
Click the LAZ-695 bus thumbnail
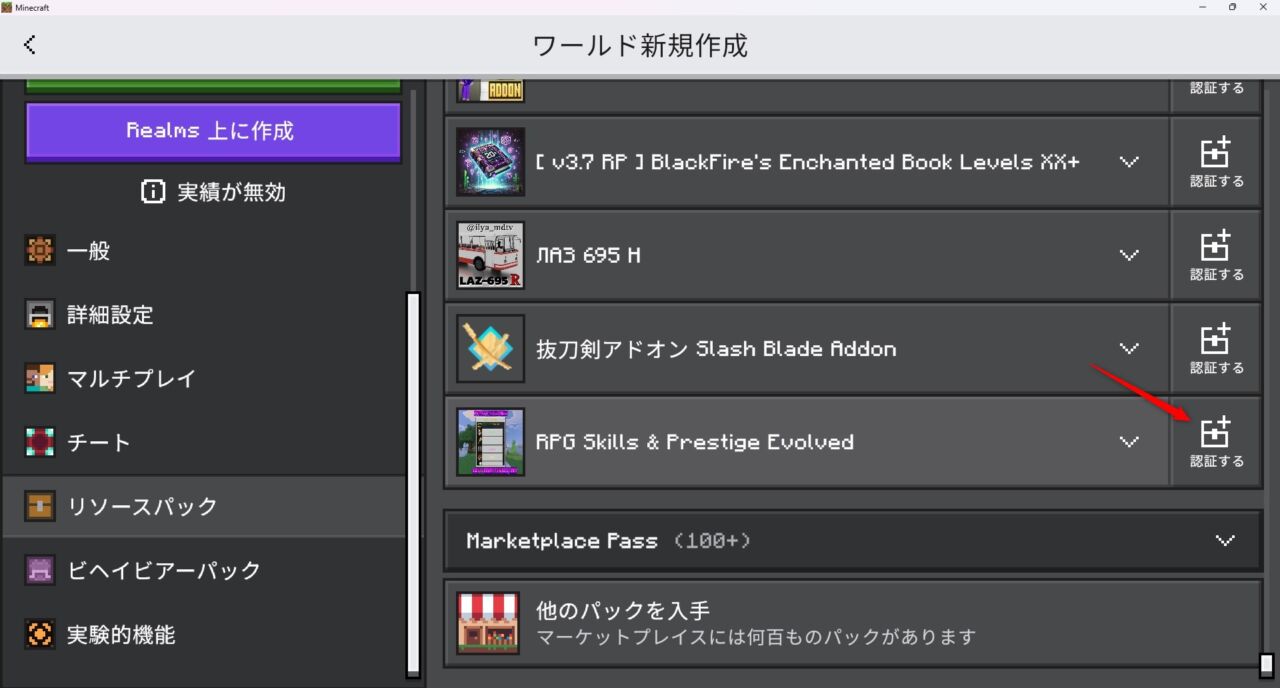pyautogui.click(x=490, y=255)
